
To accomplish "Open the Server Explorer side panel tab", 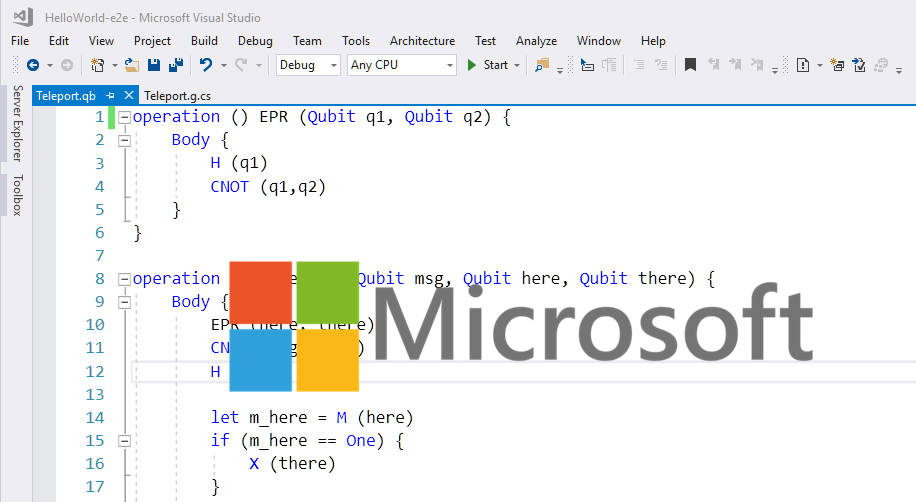I will click(18, 123).
